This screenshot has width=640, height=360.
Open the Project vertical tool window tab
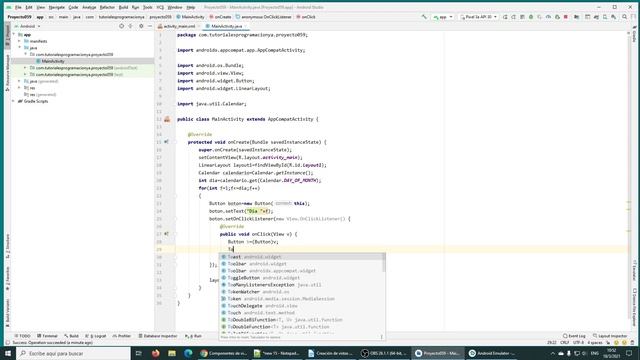7,37
